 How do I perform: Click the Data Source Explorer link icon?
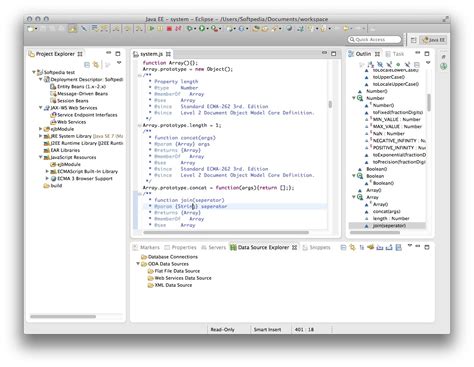coord(352,247)
